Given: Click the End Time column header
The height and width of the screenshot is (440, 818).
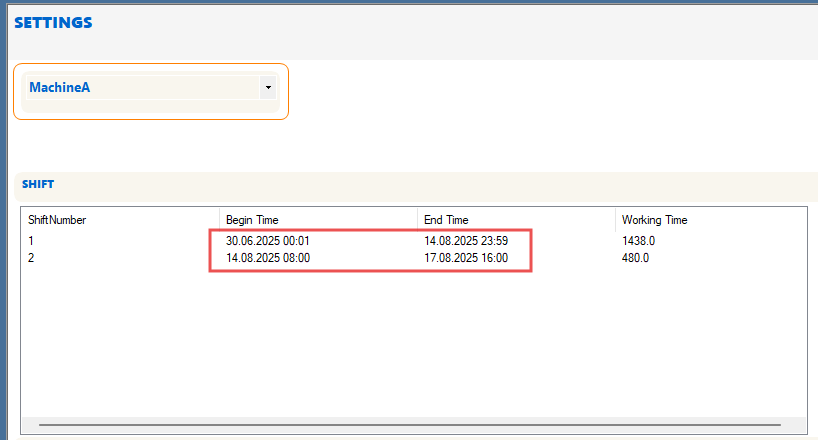Looking at the screenshot, I should pyautogui.click(x=446, y=220).
